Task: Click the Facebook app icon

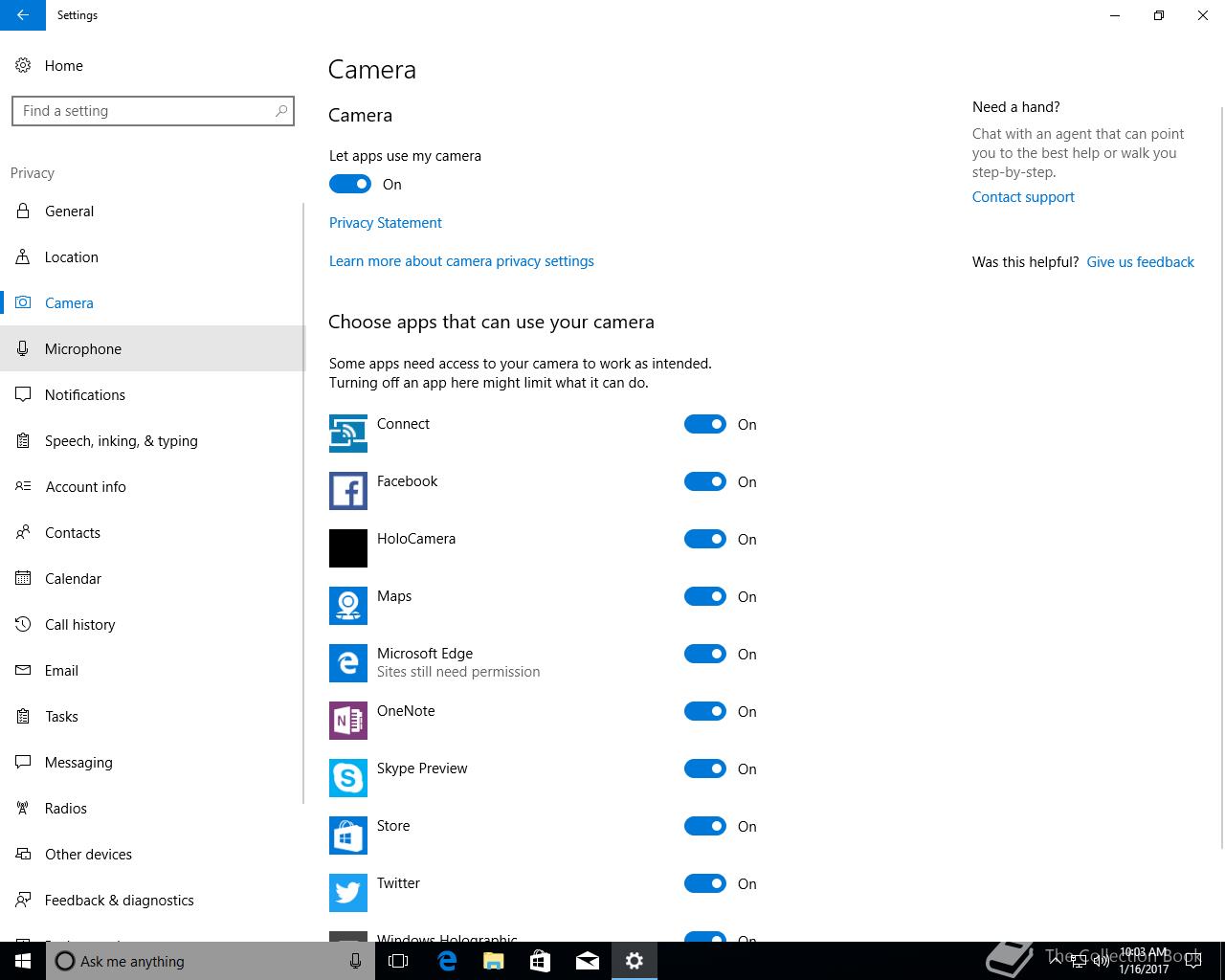Action: 348,491
